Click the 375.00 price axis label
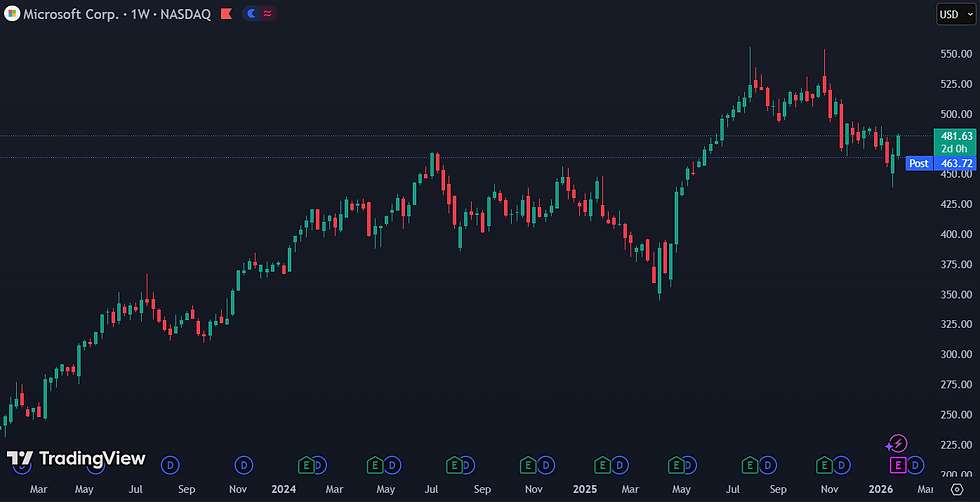 [956, 264]
